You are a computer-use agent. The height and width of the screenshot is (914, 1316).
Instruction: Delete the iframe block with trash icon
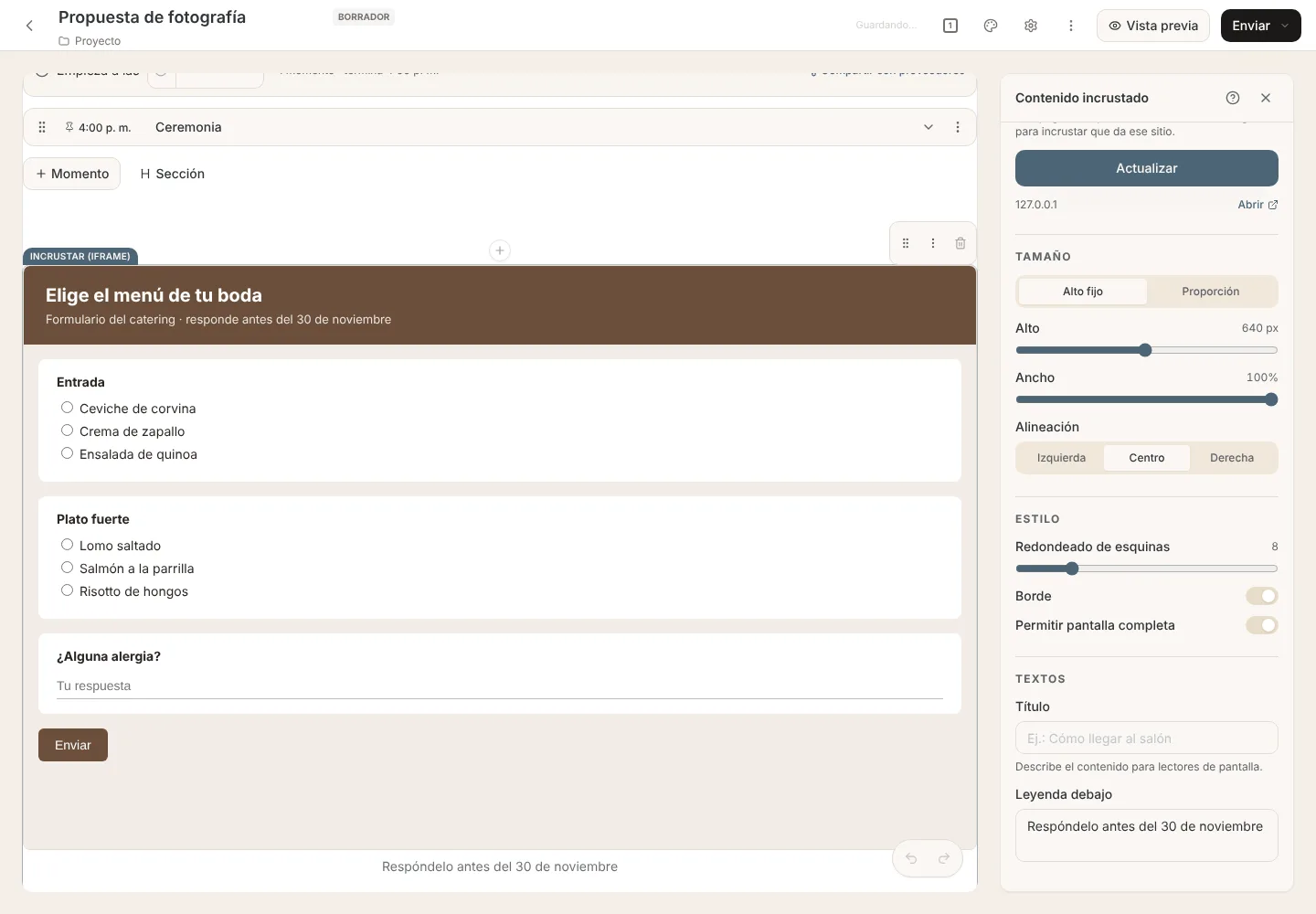click(960, 243)
